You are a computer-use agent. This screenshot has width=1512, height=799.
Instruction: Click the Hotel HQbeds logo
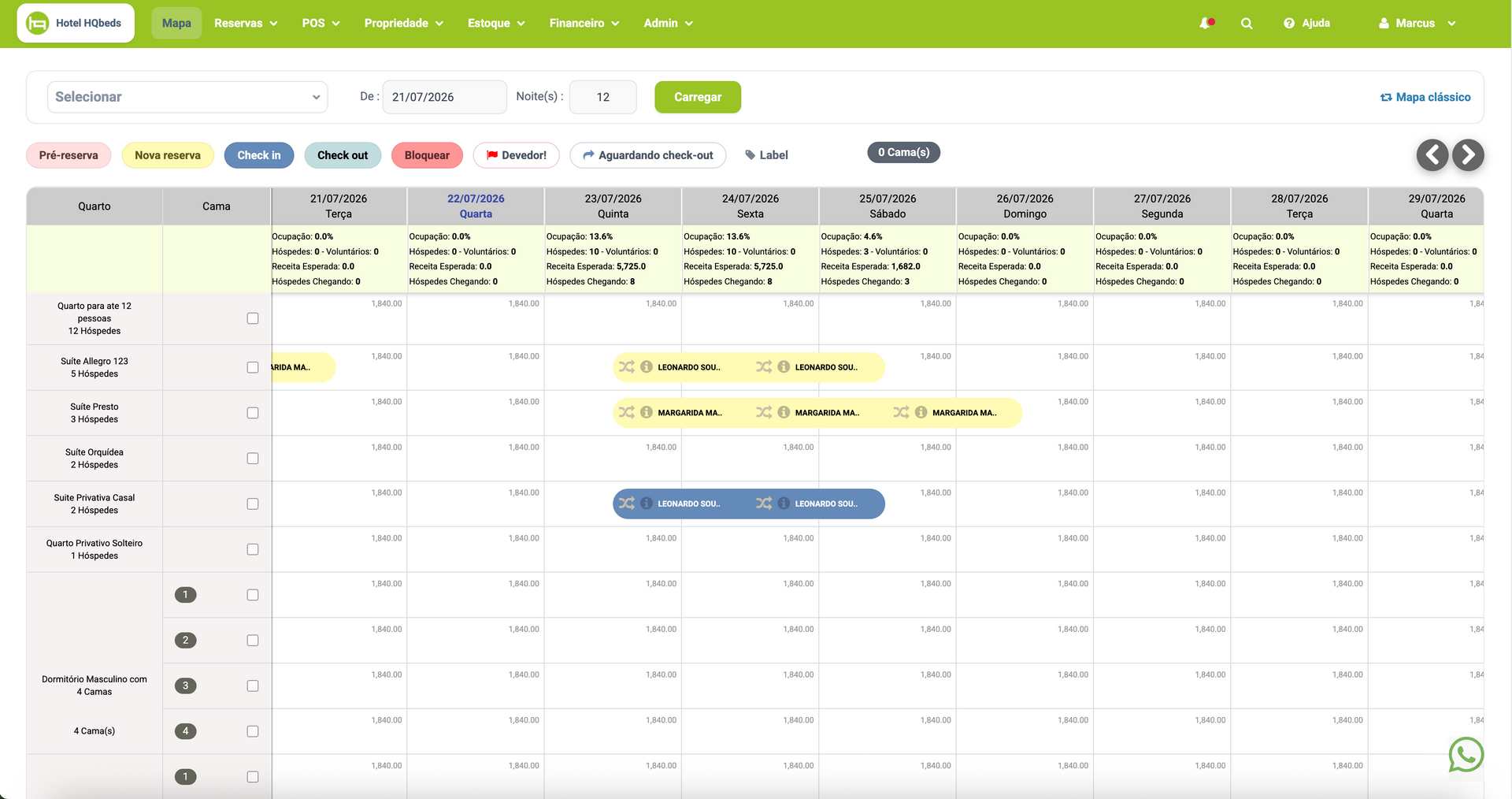pos(76,23)
